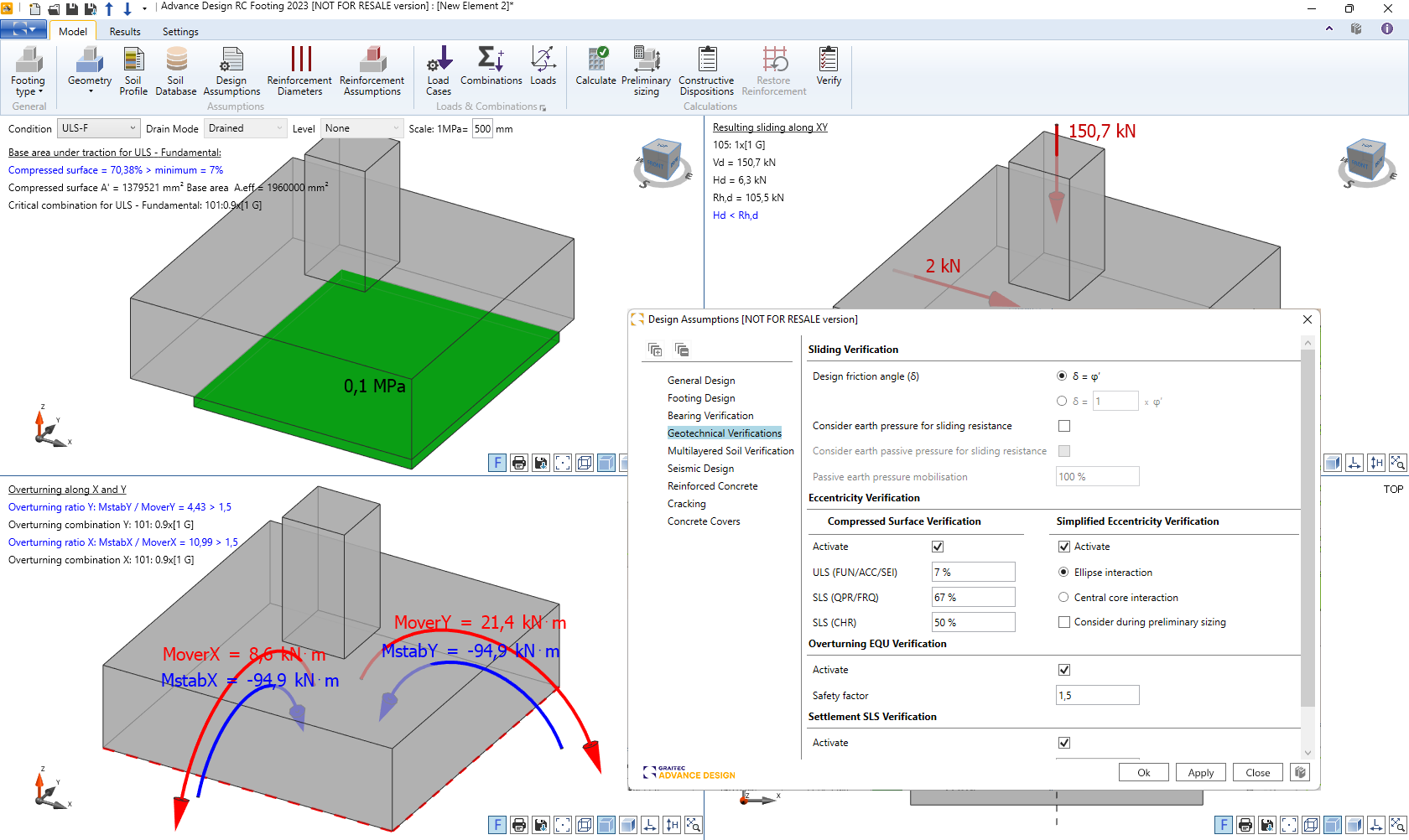The image size is (1409, 840).
Task: Click the ULS (FUN/ACC/SEI) percentage field
Action: pos(974,573)
